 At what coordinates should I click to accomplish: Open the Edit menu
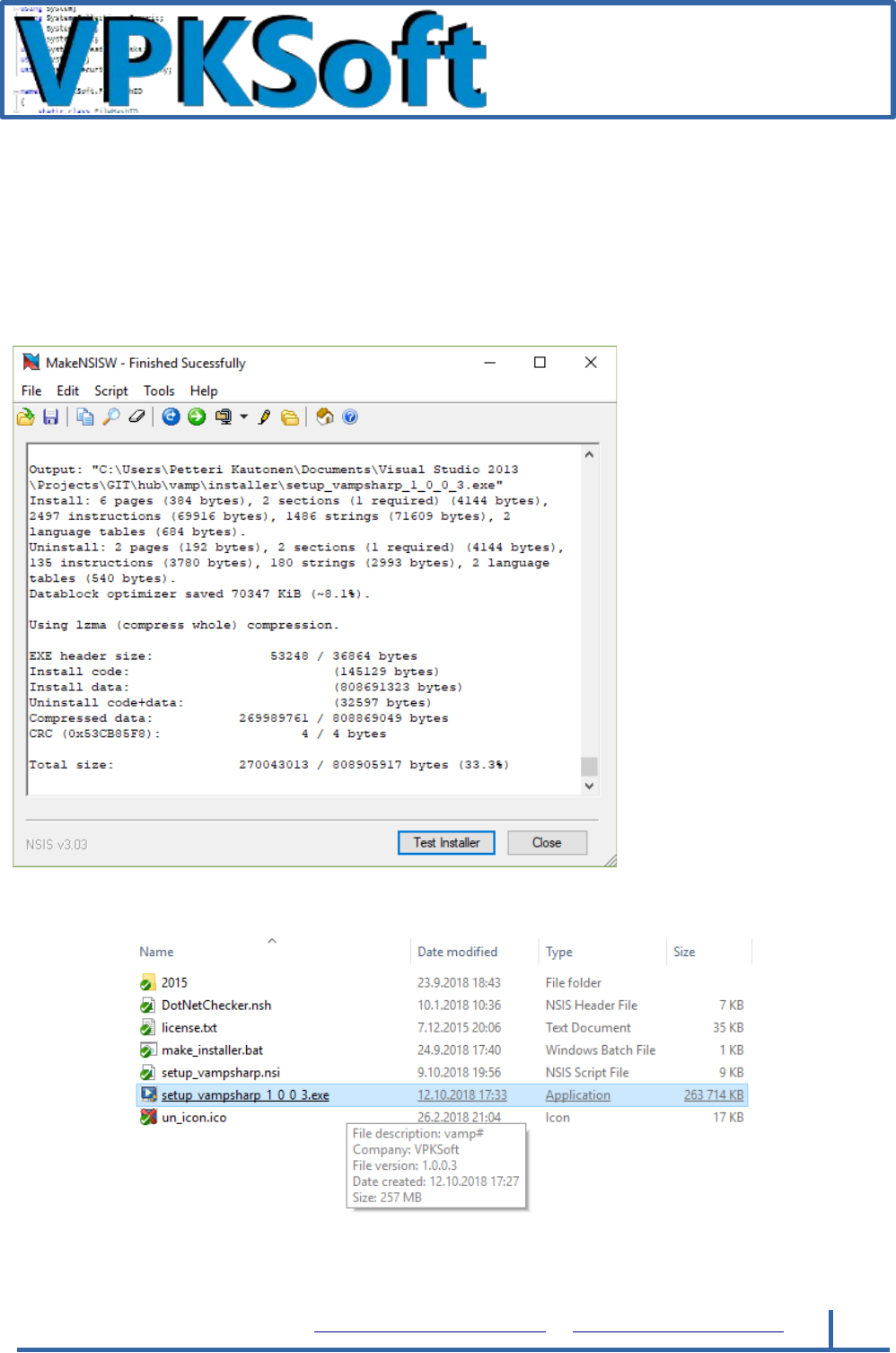pyautogui.click(x=68, y=391)
